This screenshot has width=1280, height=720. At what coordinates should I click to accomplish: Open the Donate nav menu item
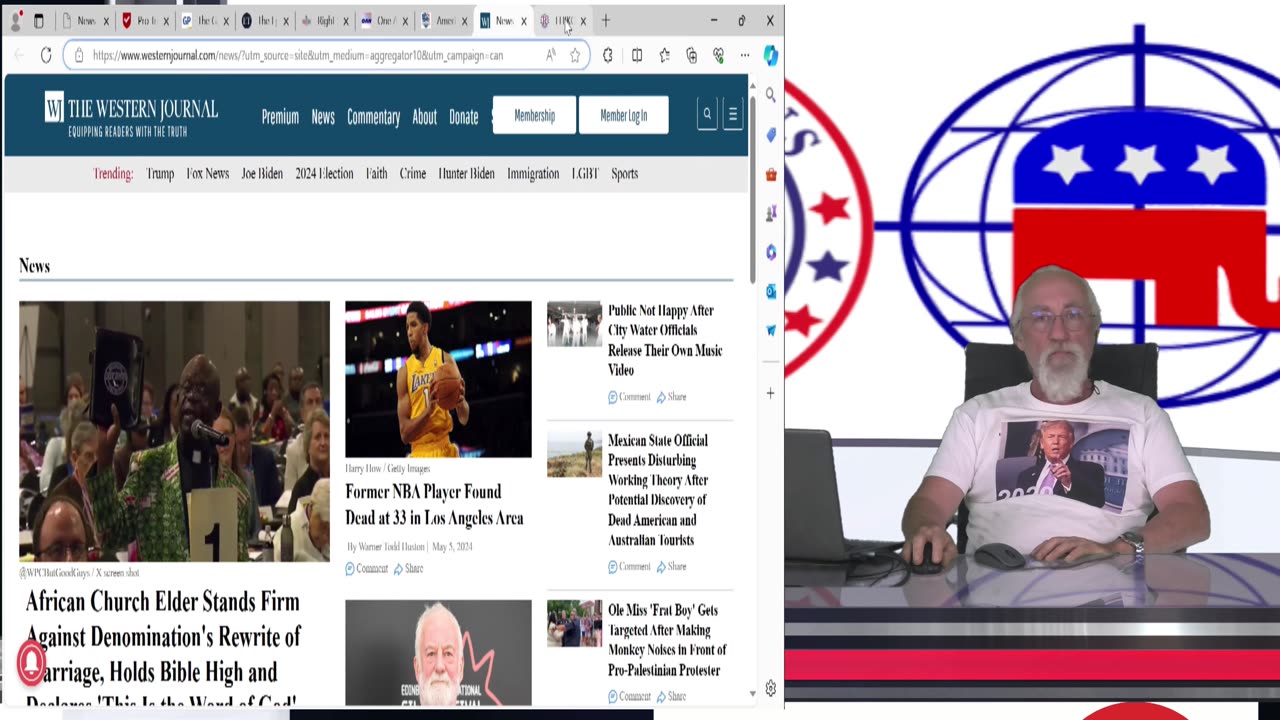tap(463, 117)
